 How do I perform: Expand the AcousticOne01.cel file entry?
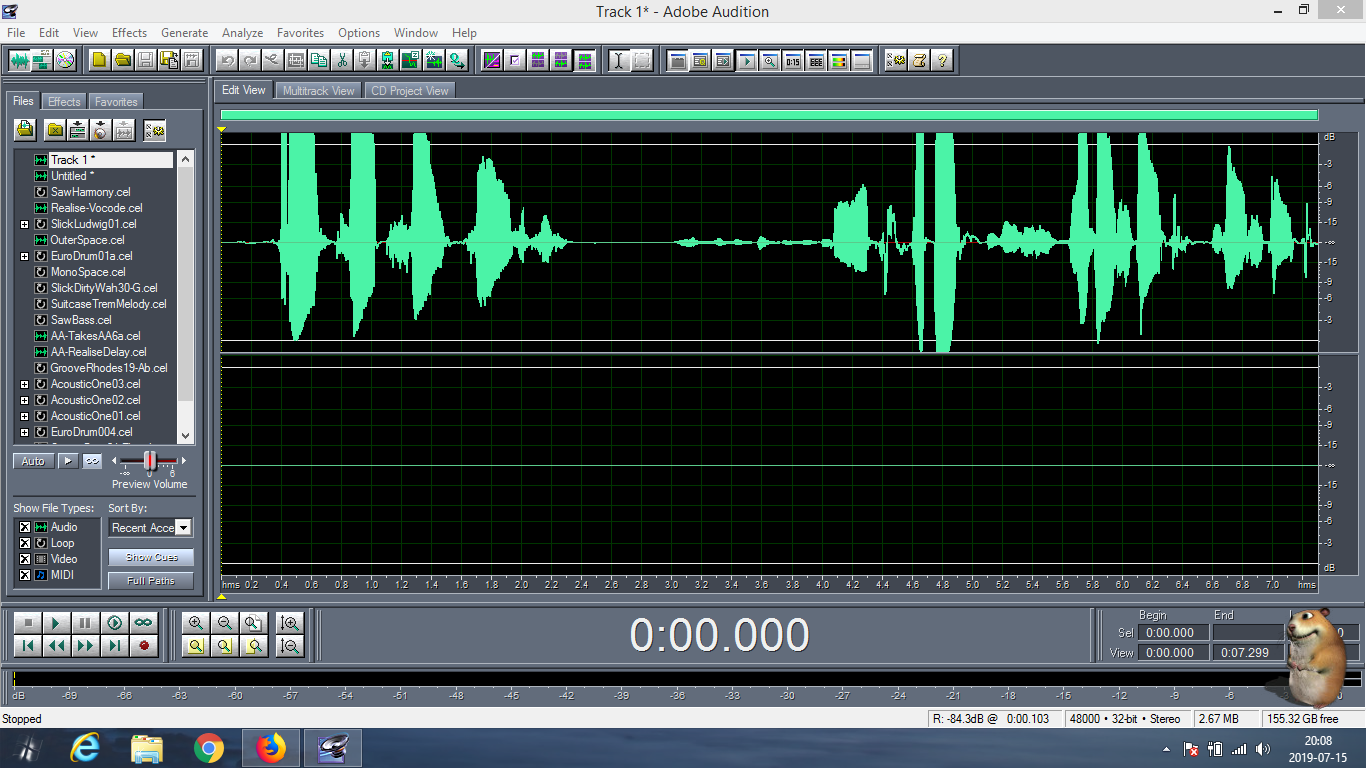[x=24, y=416]
